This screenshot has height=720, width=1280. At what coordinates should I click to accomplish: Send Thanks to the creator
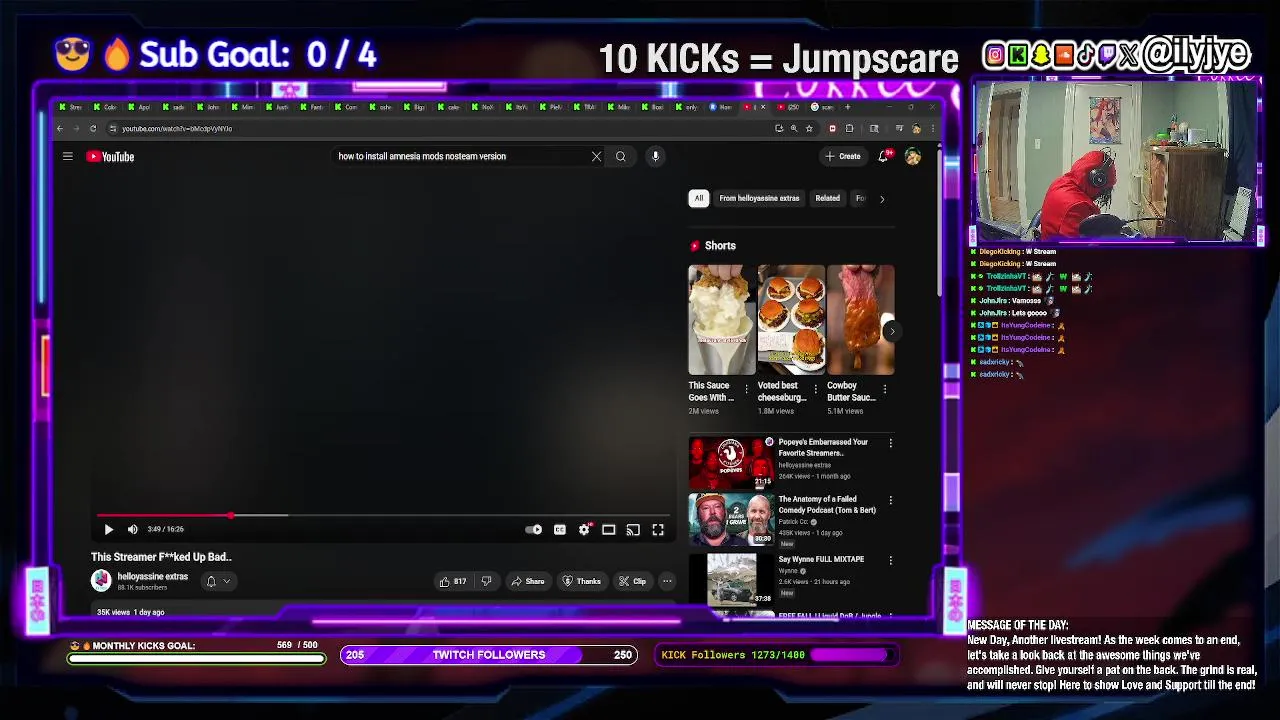coord(581,581)
